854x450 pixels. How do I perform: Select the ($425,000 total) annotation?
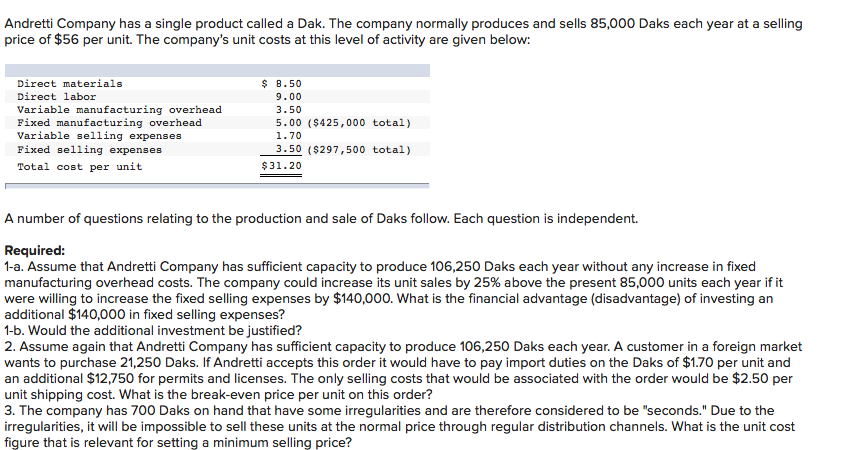(359, 123)
